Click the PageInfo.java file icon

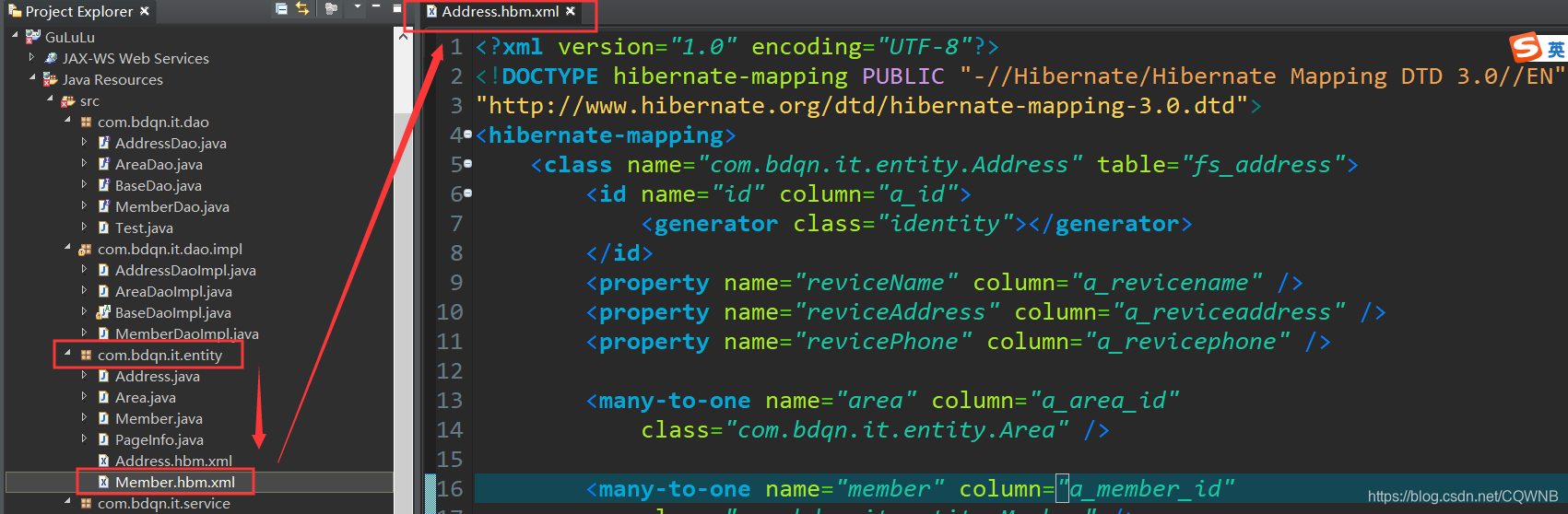pyautogui.click(x=104, y=439)
